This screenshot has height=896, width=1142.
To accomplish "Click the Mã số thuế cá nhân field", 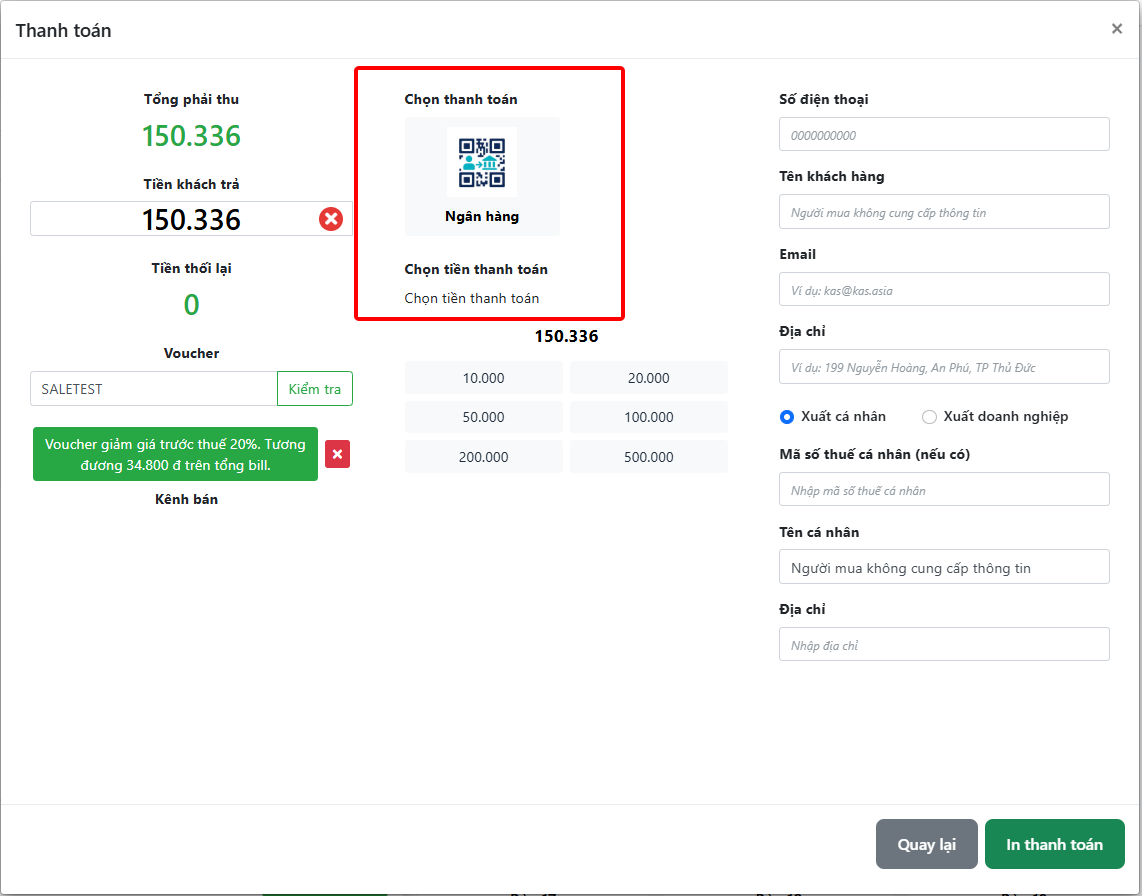I will coord(944,490).
